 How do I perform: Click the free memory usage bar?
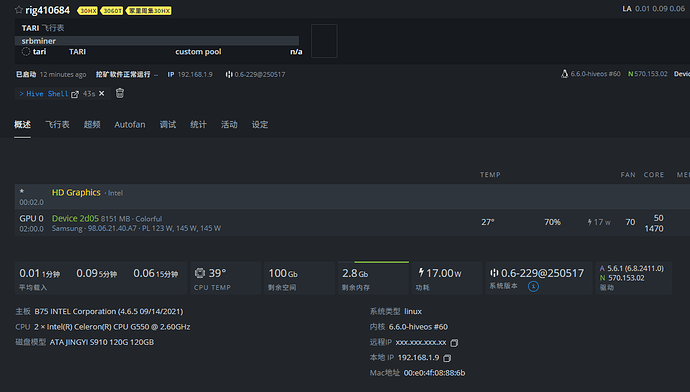pos(382,262)
